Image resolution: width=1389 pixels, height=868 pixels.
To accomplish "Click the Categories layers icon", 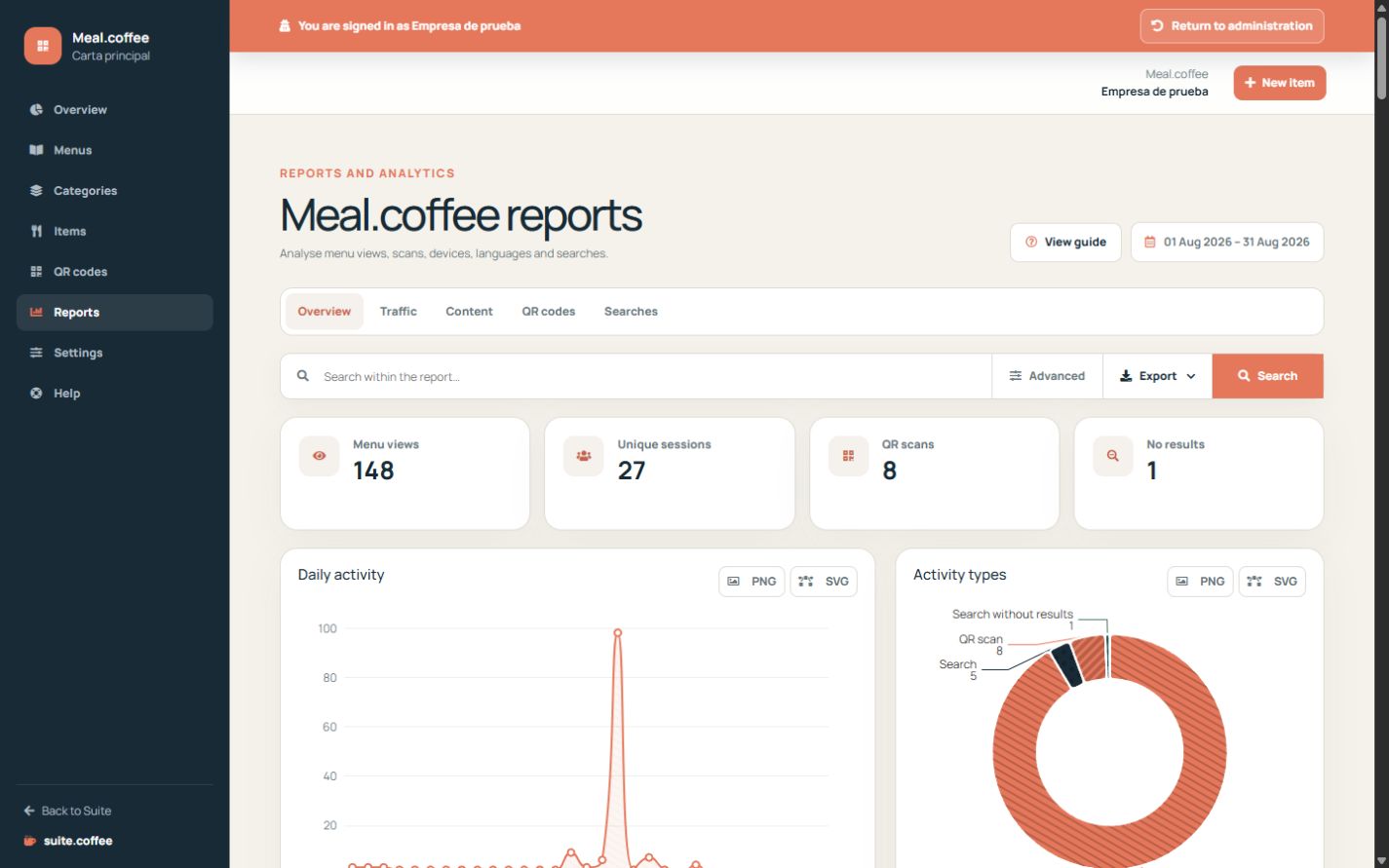I will (36, 191).
